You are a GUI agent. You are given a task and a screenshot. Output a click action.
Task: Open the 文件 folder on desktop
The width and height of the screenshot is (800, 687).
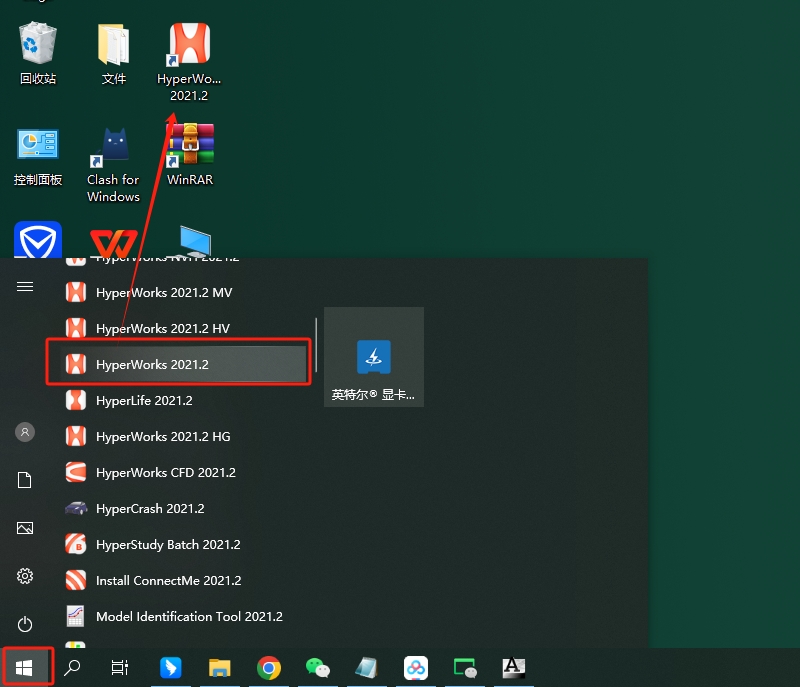pyautogui.click(x=113, y=52)
